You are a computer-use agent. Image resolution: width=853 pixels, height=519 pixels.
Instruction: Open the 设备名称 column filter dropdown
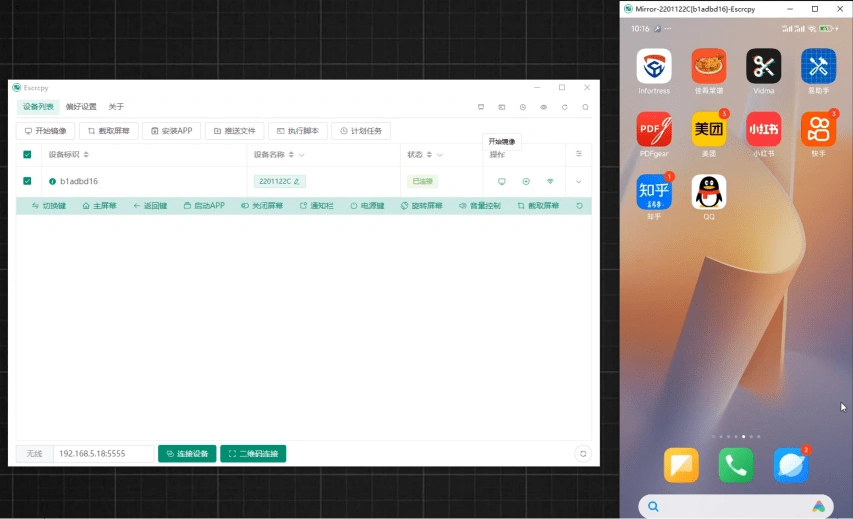tap(301, 155)
